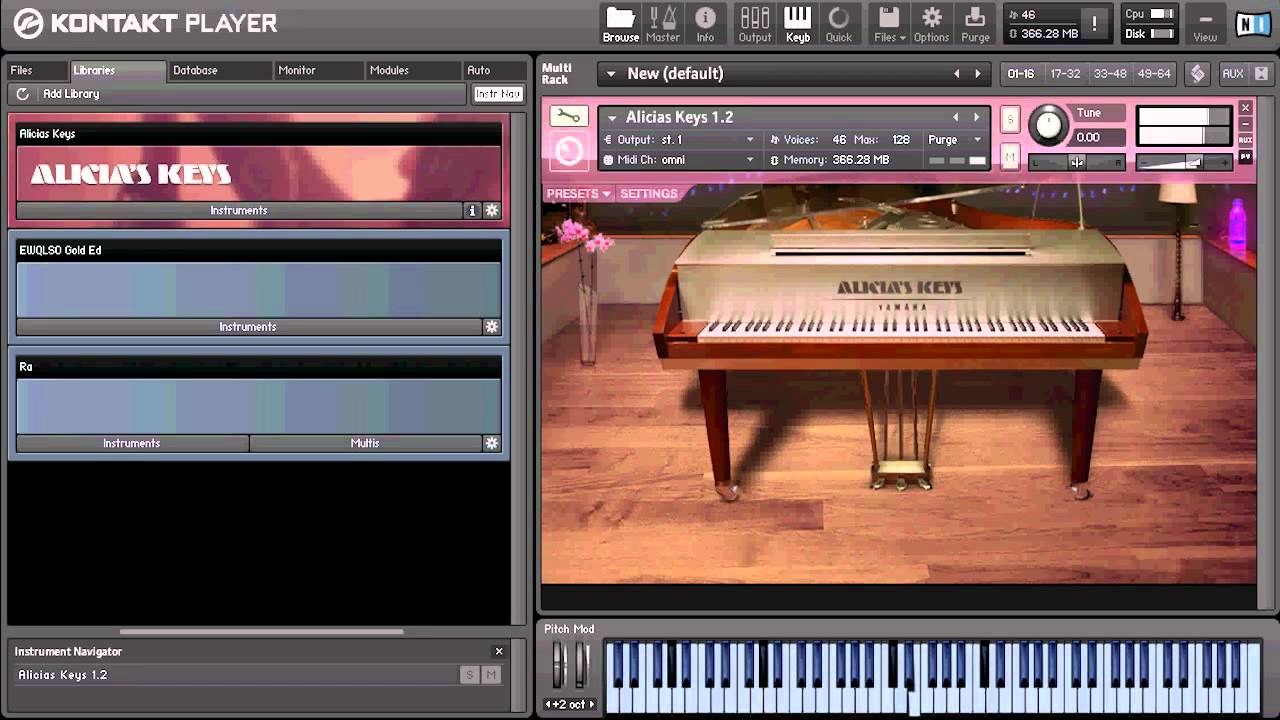Screen dimensions: 1280x720
Task: Open Alicias Keys library gear settings
Action: click(x=492, y=211)
